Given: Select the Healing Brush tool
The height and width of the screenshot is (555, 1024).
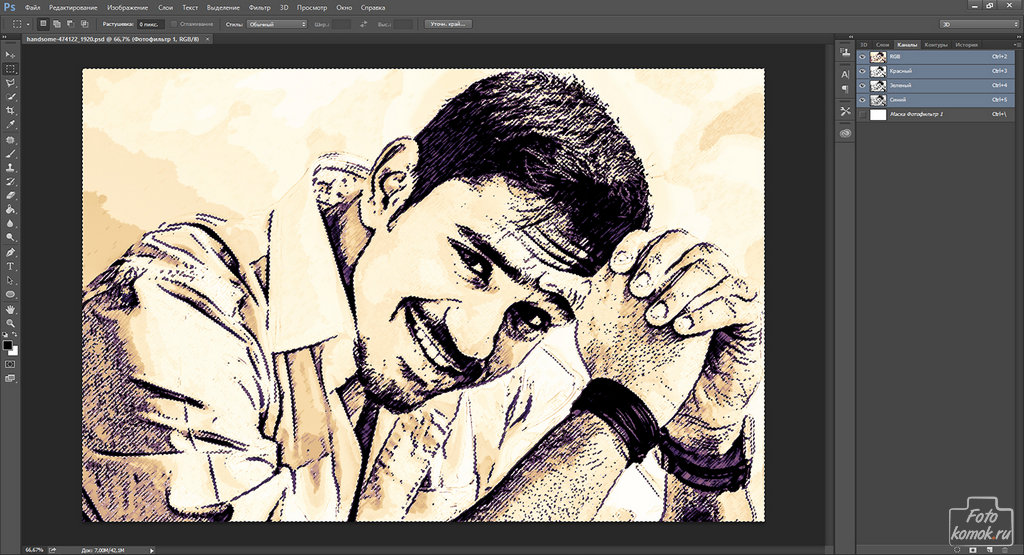Looking at the screenshot, I should pyautogui.click(x=10, y=140).
